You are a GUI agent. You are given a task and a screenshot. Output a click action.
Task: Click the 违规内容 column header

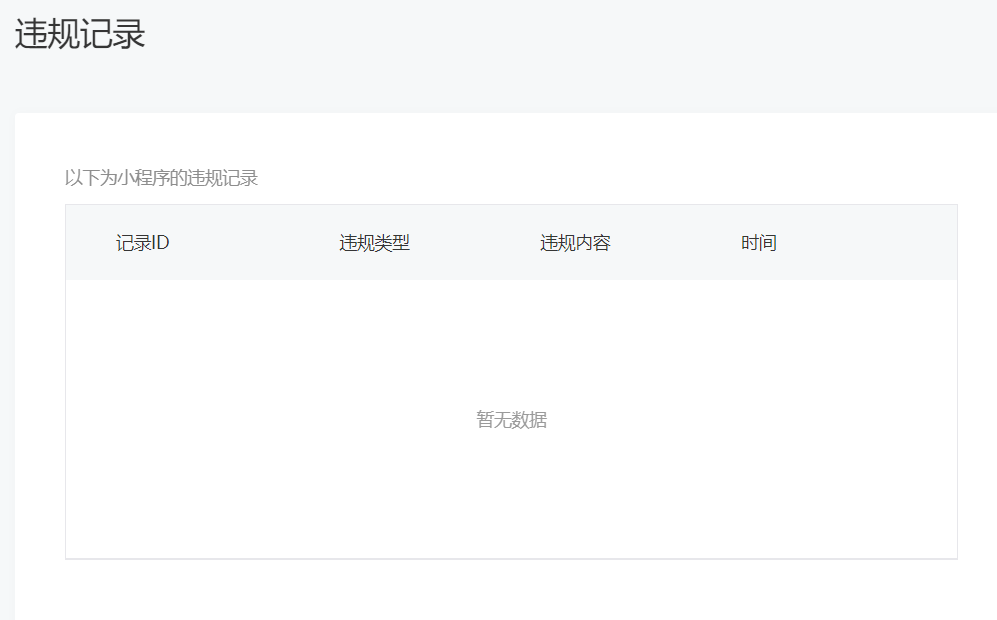(x=575, y=243)
